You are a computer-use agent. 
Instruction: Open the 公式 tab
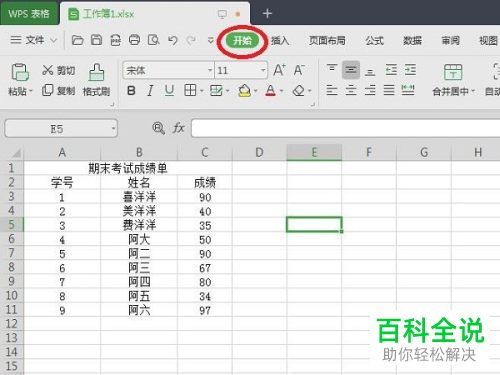[374, 41]
